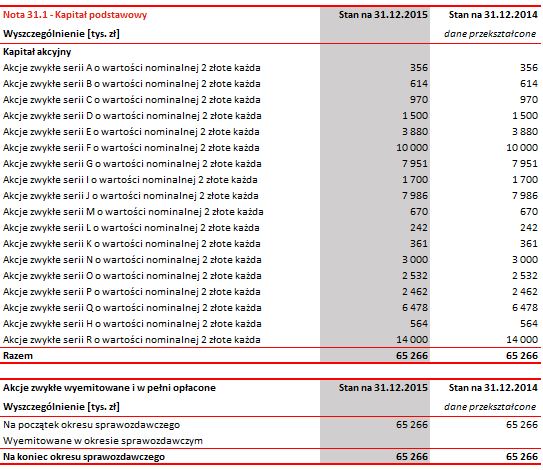Select the 'Akcje zwykłe serii K' row label
The height and width of the screenshot is (470, 543).
[132, 244]
